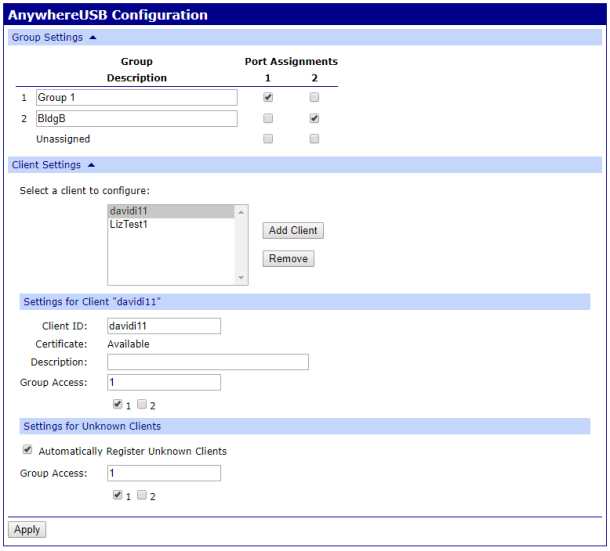
Task: Click the Settings for Unknown Clients heading
Action: [92, 426]
